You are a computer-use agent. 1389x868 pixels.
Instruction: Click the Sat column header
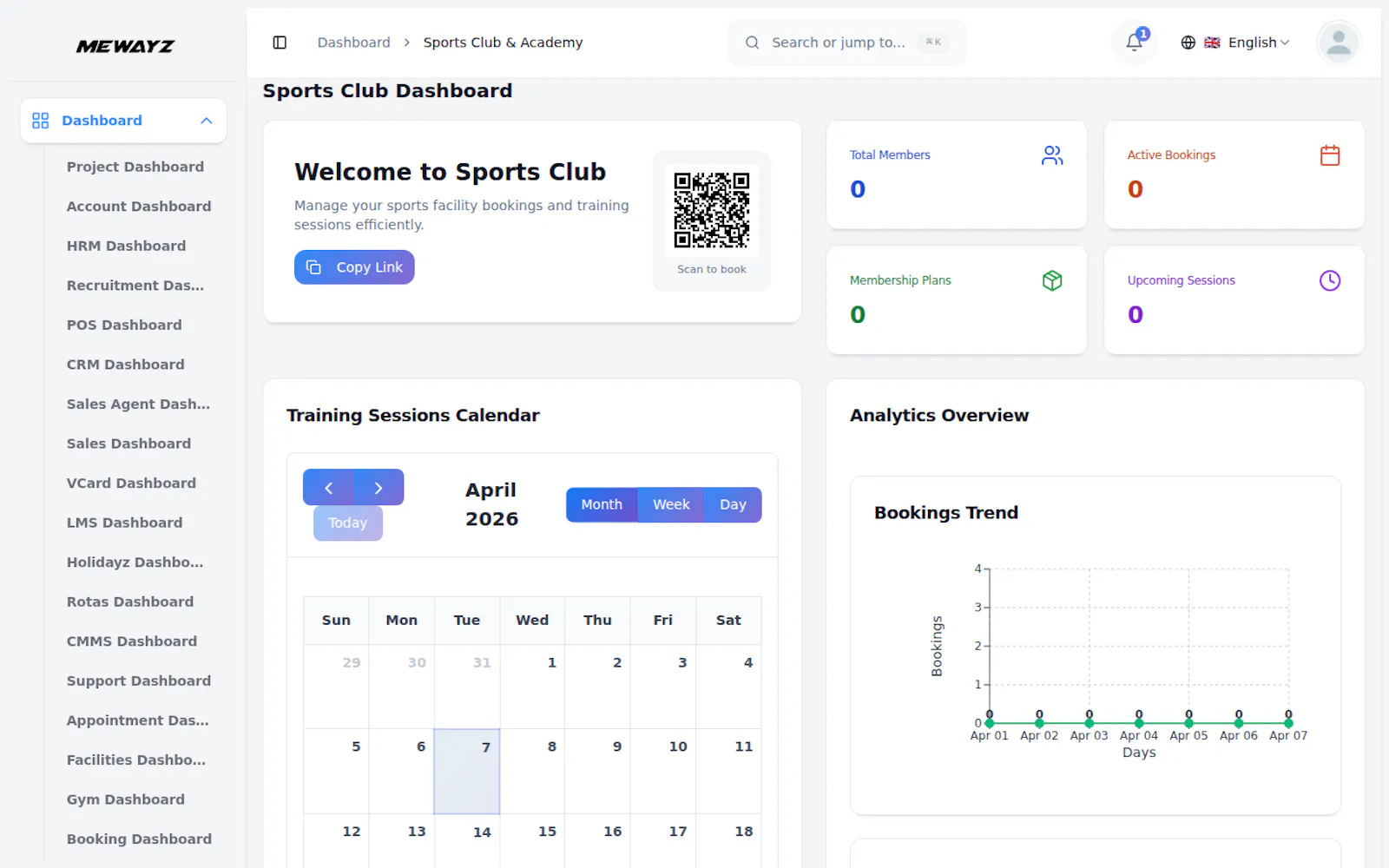click(x=728, y=621)
